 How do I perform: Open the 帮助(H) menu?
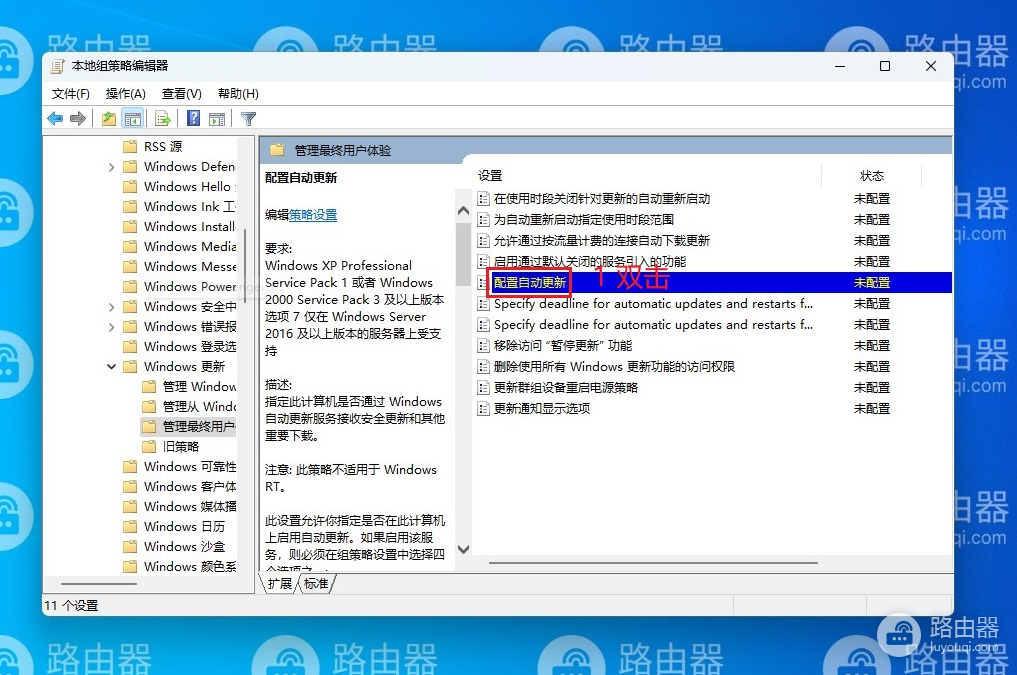click(238, 94)
